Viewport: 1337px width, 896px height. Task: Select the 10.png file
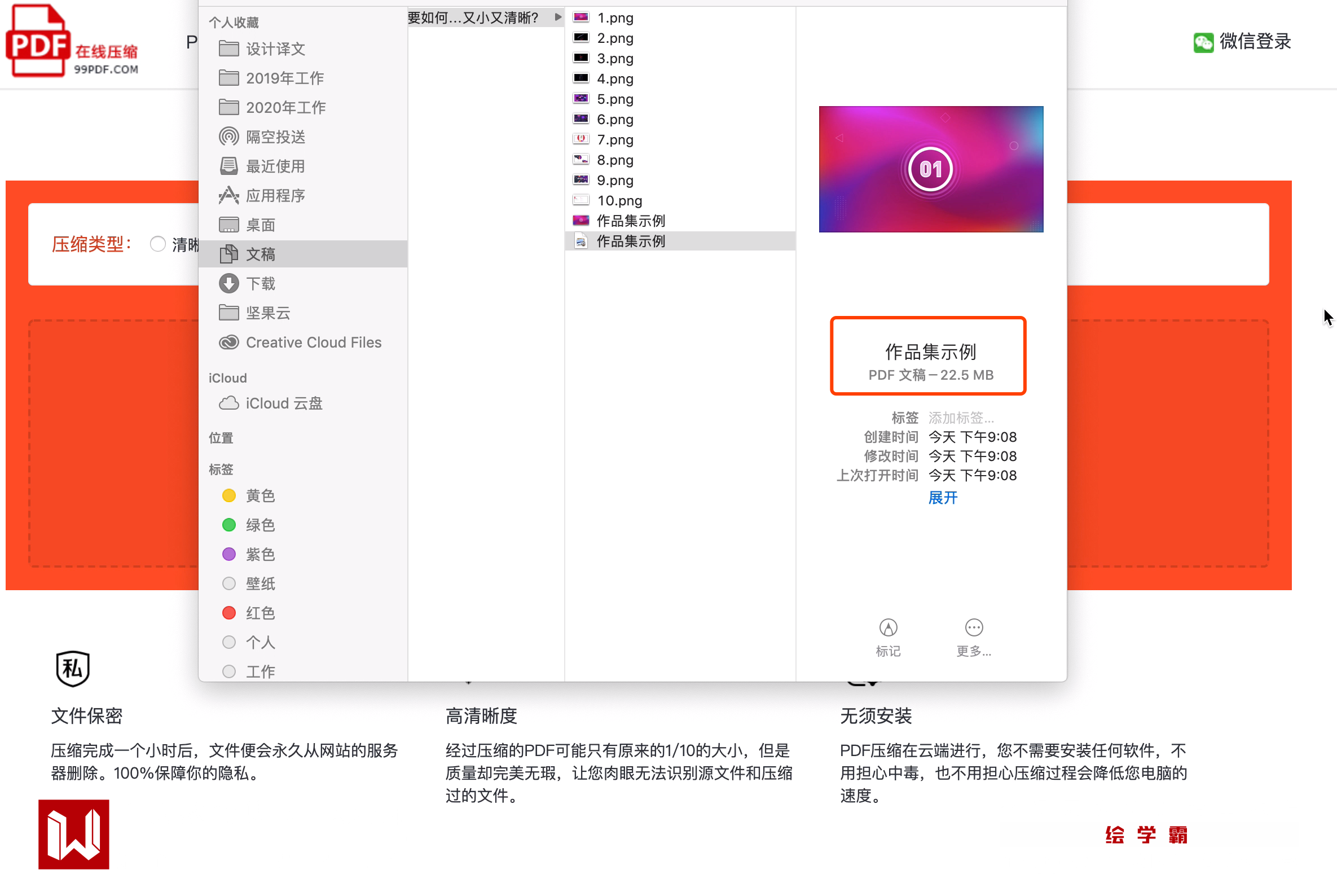point(619,200)
